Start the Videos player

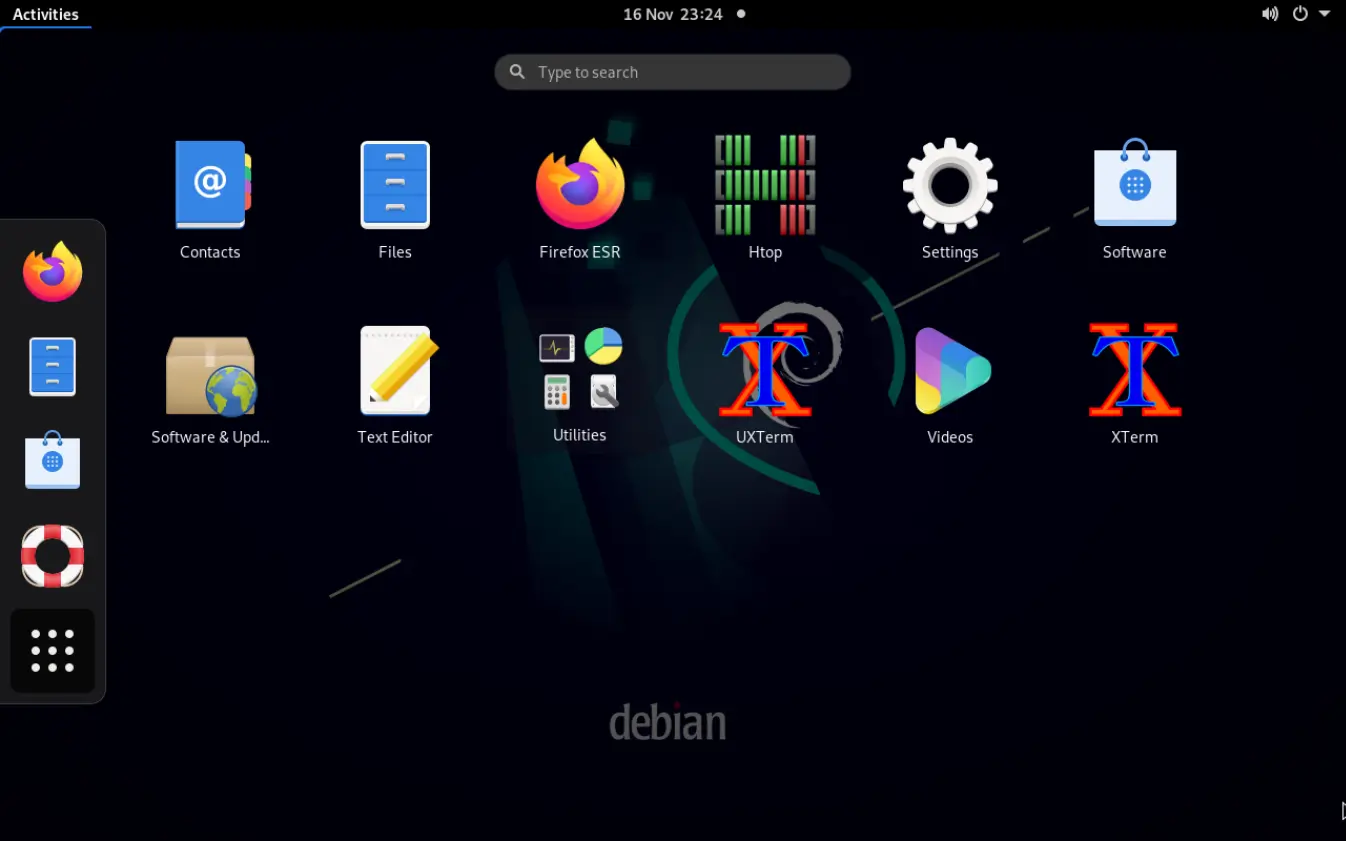point(949,370)
